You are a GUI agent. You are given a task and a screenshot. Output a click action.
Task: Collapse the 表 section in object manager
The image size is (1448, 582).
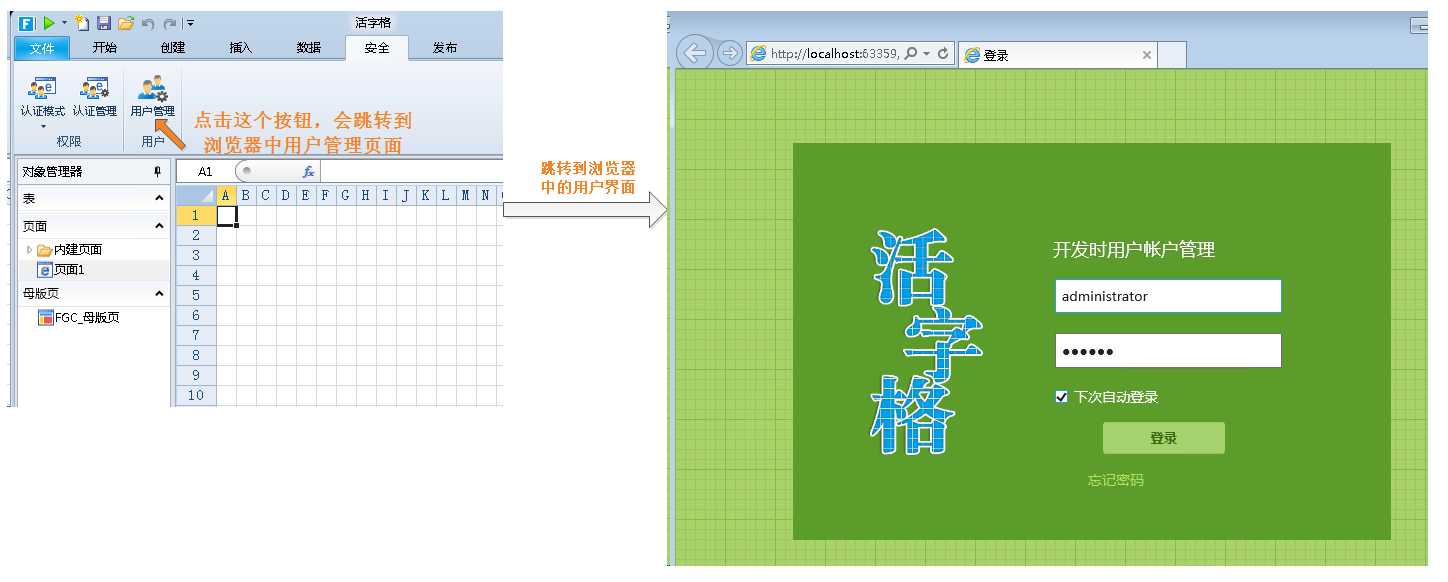159,199
